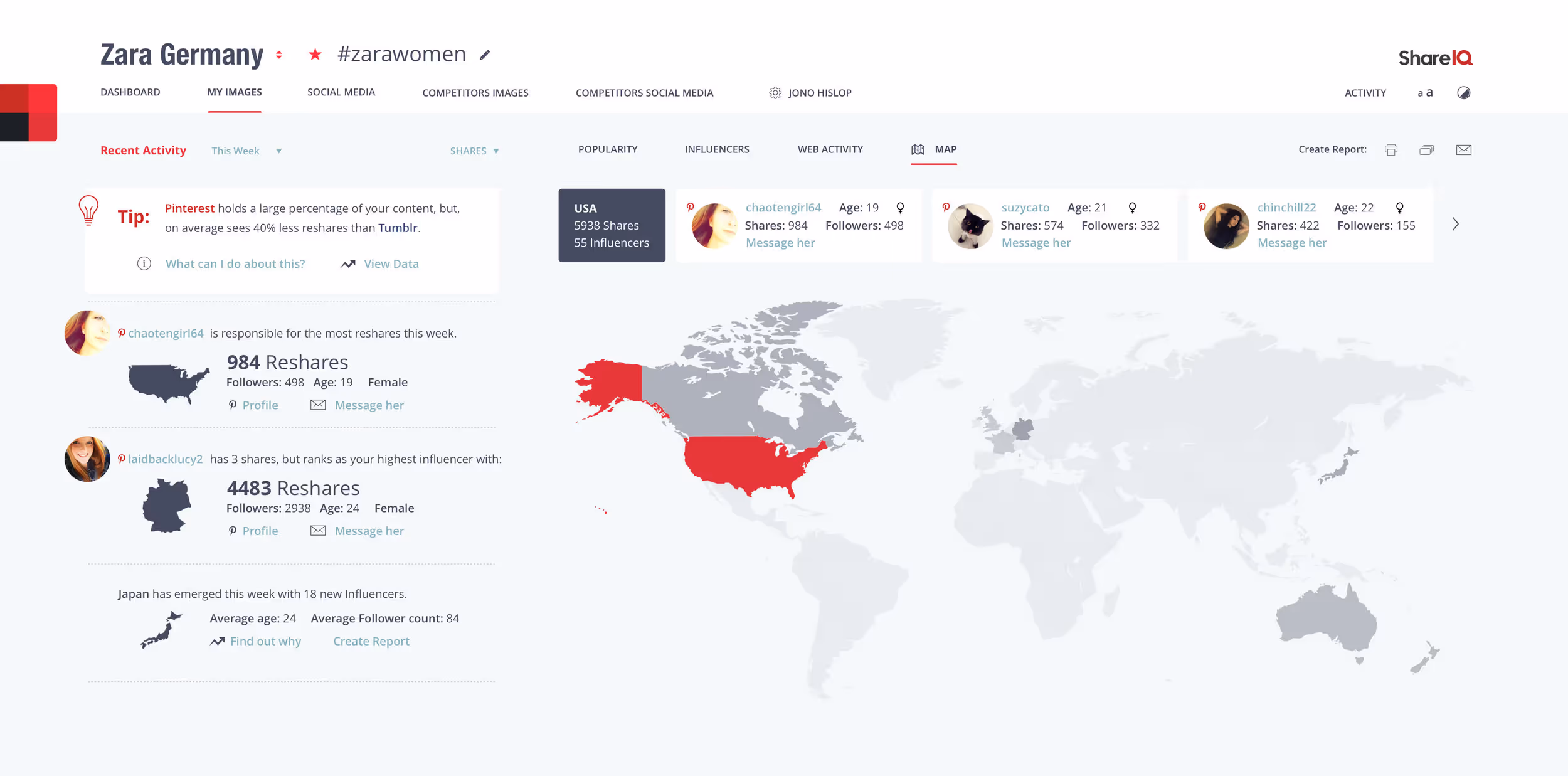The width and height of the screenshot is (1568, 776).
Task: Click the info icon in the tip box
Action: point(144,263)
